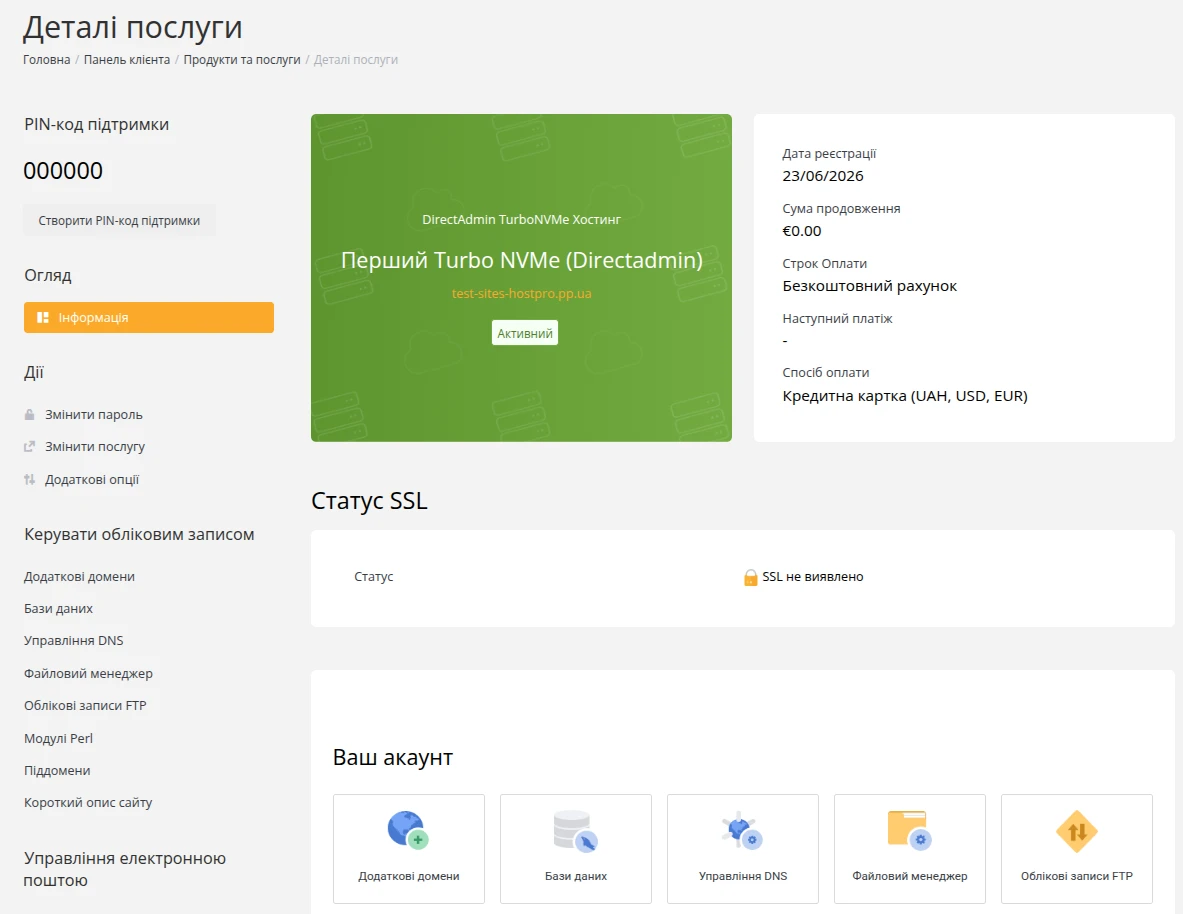Open sidebar Бази даних link

pos(58,608)
